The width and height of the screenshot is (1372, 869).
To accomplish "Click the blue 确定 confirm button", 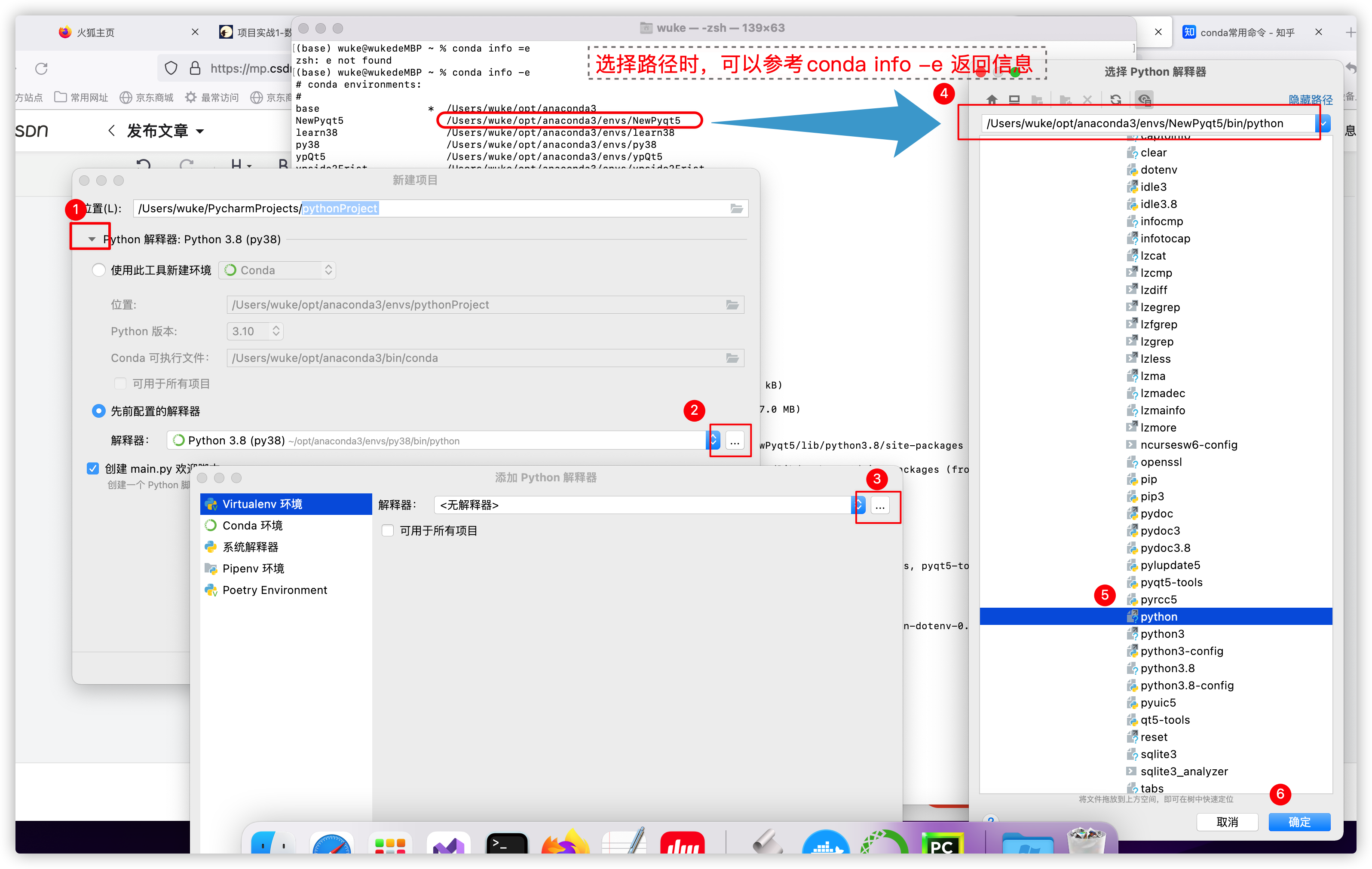I will tap(1299, 822).
